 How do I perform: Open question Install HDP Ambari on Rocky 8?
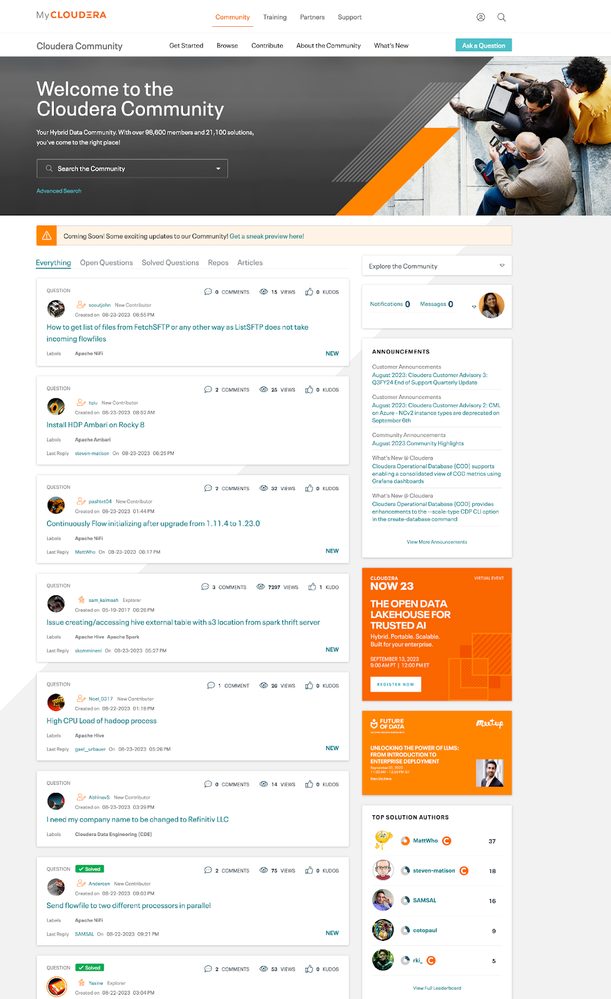point(96,425)
